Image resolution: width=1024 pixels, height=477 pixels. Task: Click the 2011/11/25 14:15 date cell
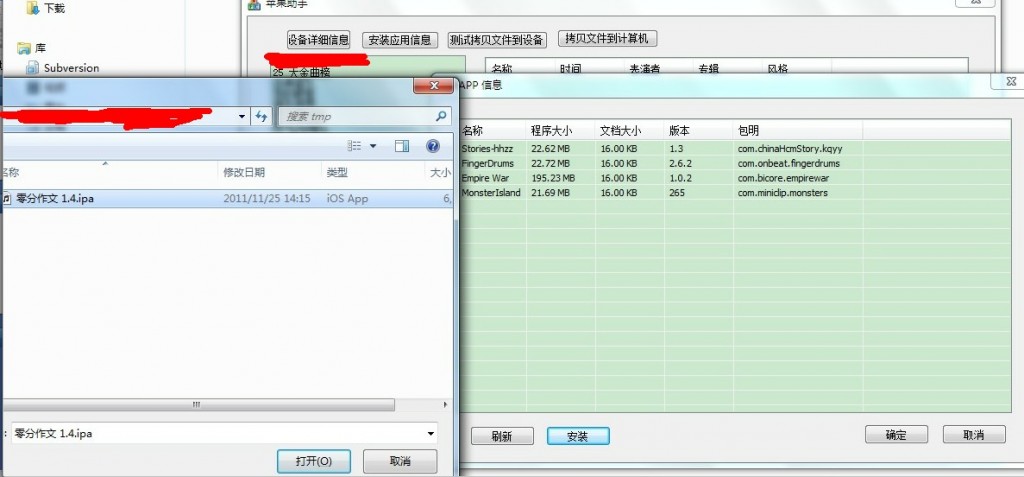click(266, 199)
